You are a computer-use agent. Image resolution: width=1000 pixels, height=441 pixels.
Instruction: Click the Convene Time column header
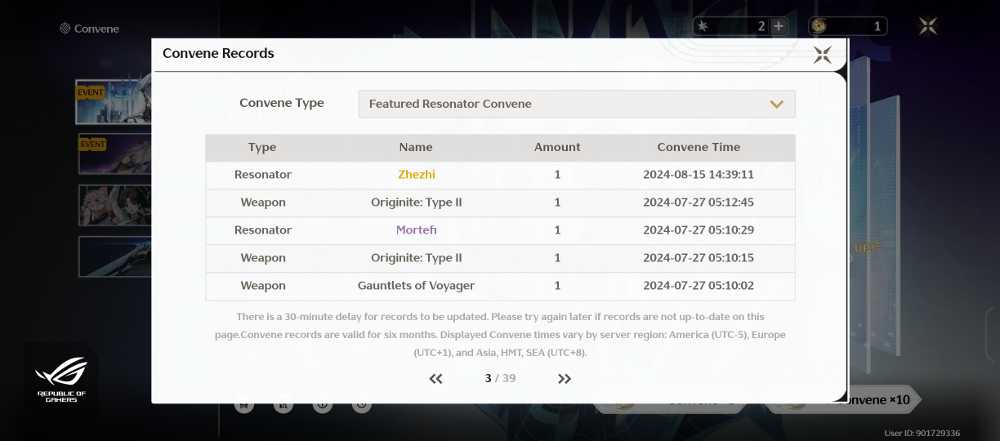pyautogui.click(x=699, y=147)
